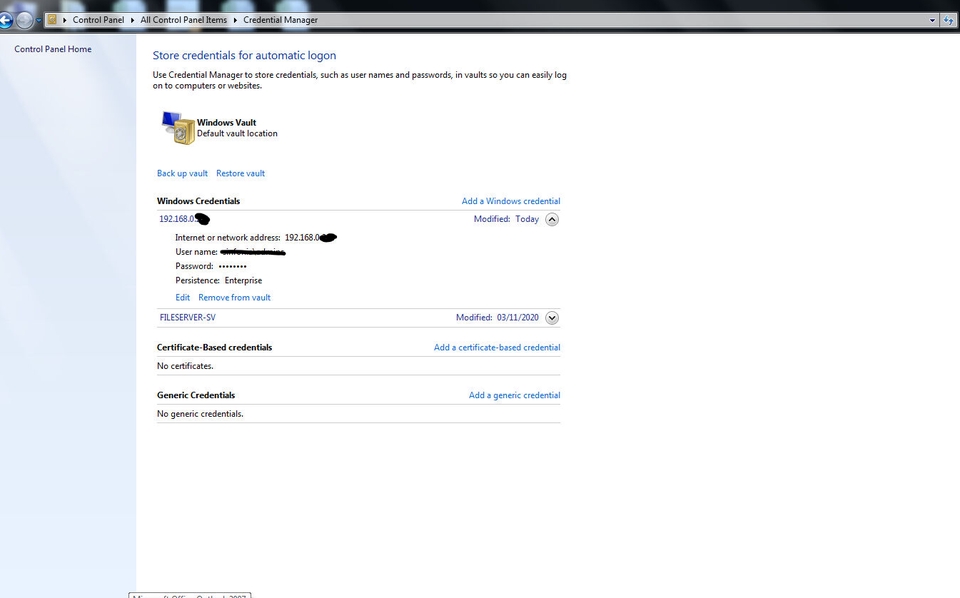
Task: Open Control Panel breadcrumb
Action: [x=98, y=20]
